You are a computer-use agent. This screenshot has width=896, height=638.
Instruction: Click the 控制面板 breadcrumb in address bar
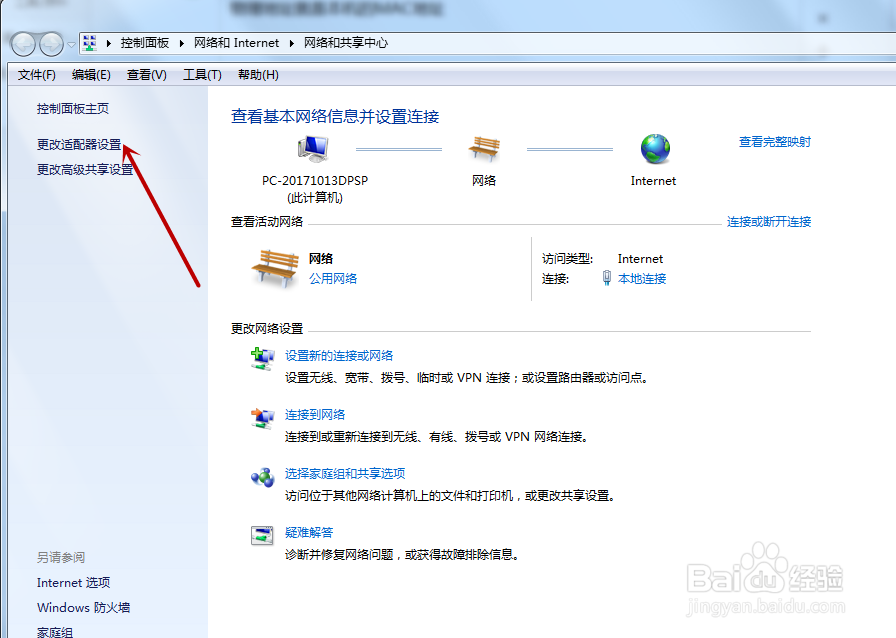[x=145, y=43]
